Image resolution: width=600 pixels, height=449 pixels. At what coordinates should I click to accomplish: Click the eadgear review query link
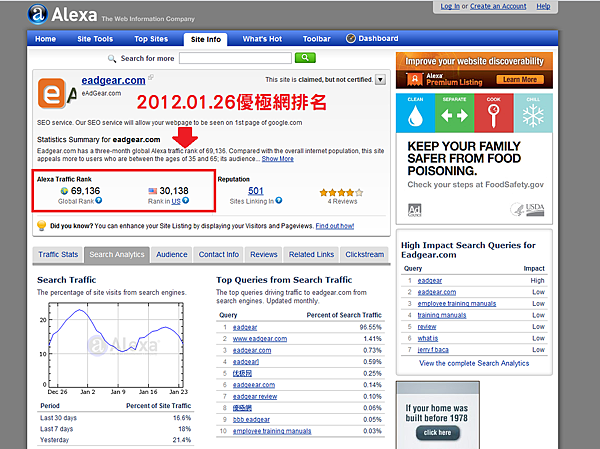coord(255,397)
